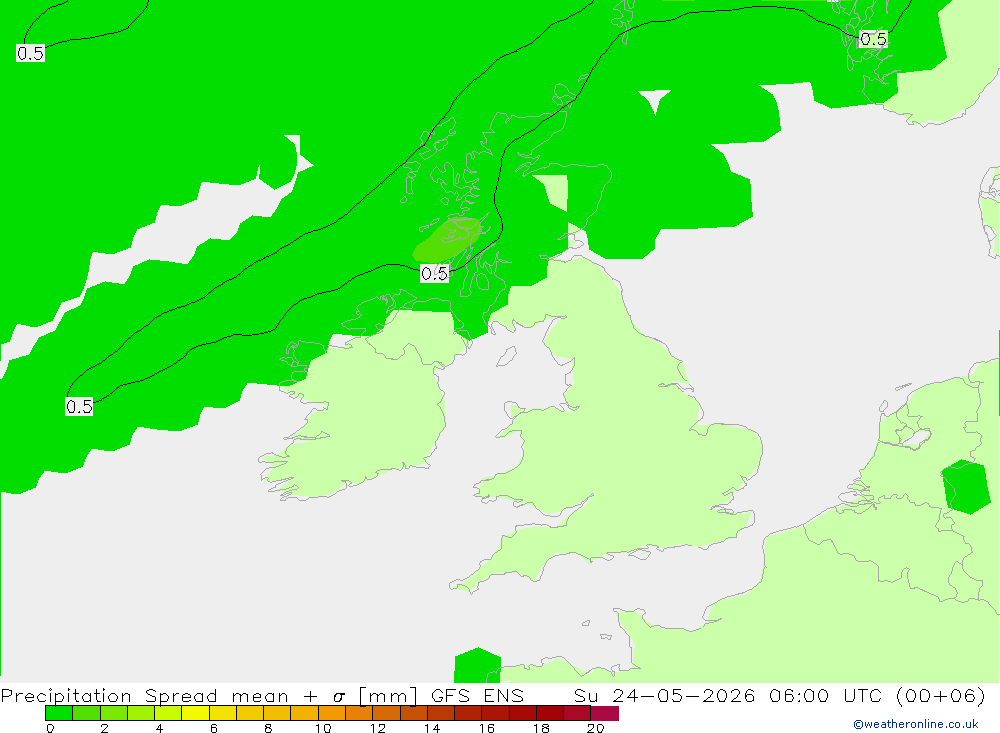Open the weatheronline.co.uk copyright link
Screen dimensions: 1000x733
pos(916,724)
